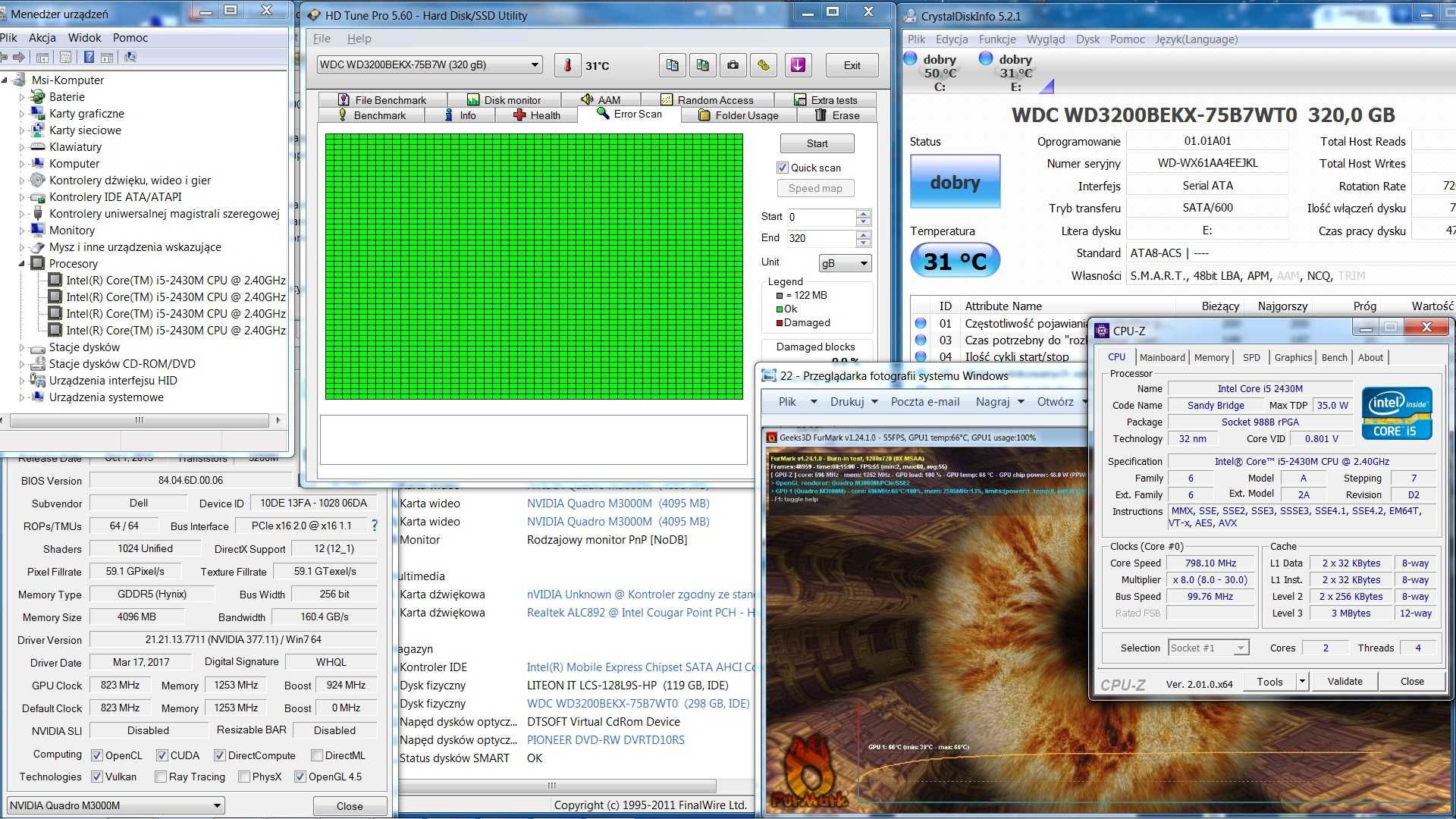
Task: Click the Bus Interface question mark in GPU-Z
Action: click(374, 526)
